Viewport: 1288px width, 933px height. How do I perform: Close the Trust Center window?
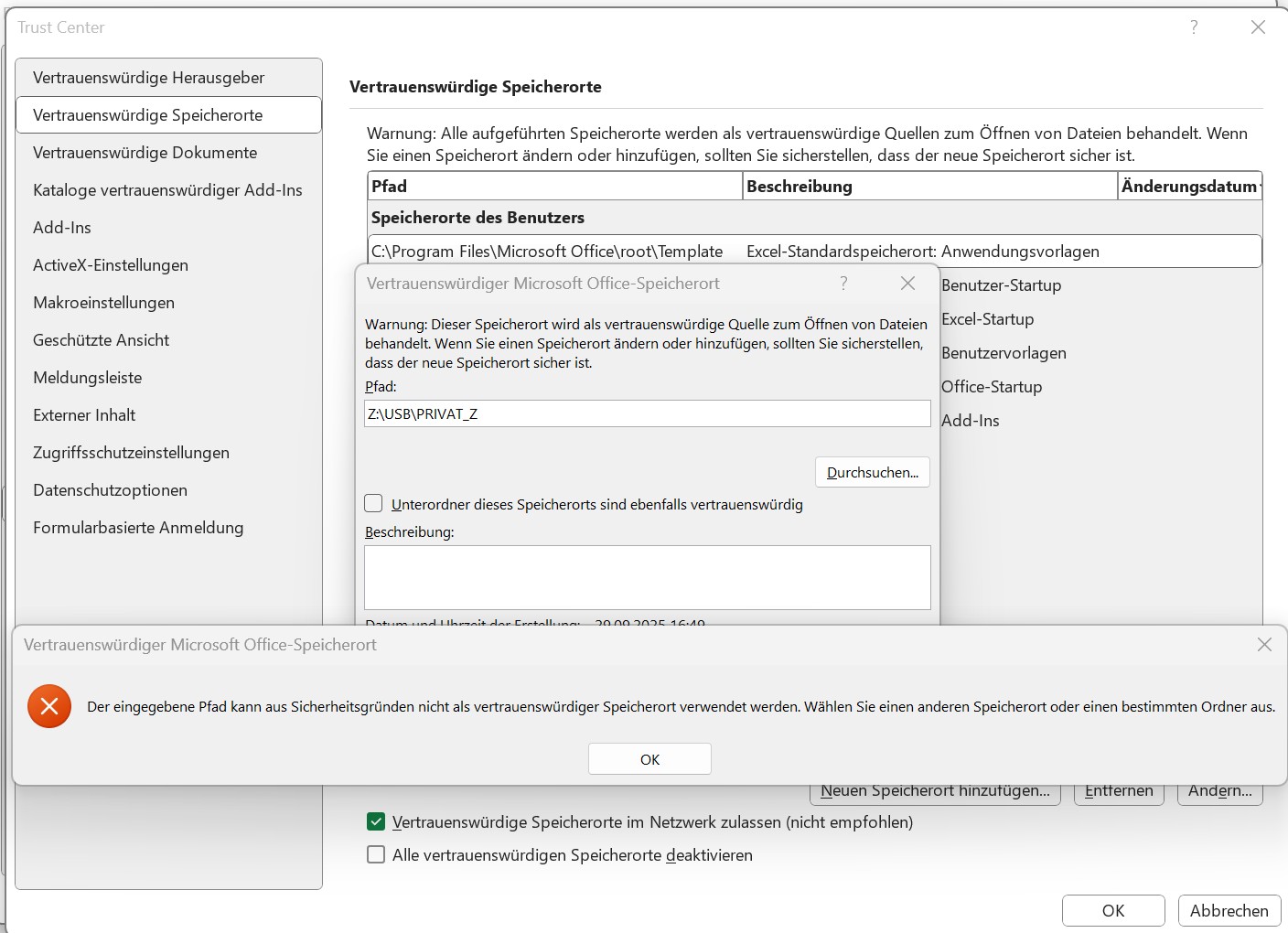click(x=1258, y=27)
